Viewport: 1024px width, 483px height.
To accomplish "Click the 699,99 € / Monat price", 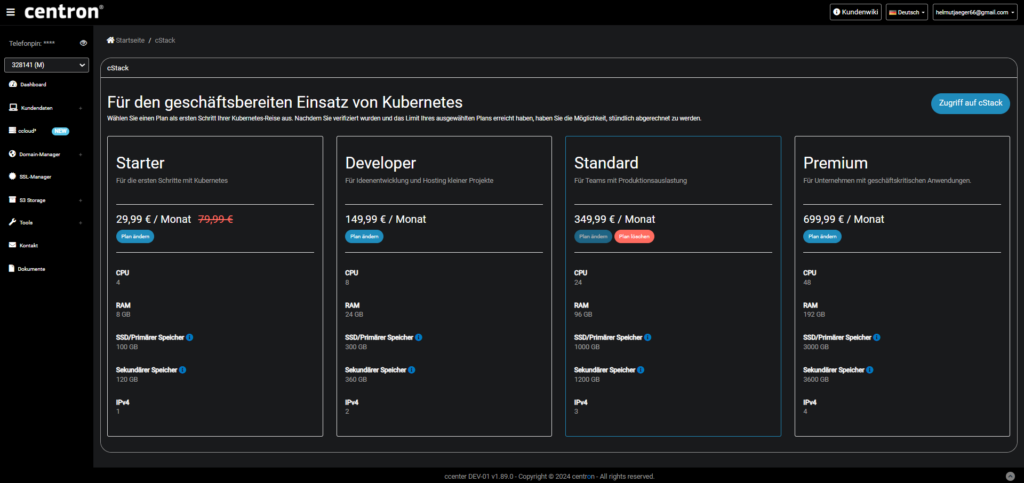I will [x=844, y=219].
